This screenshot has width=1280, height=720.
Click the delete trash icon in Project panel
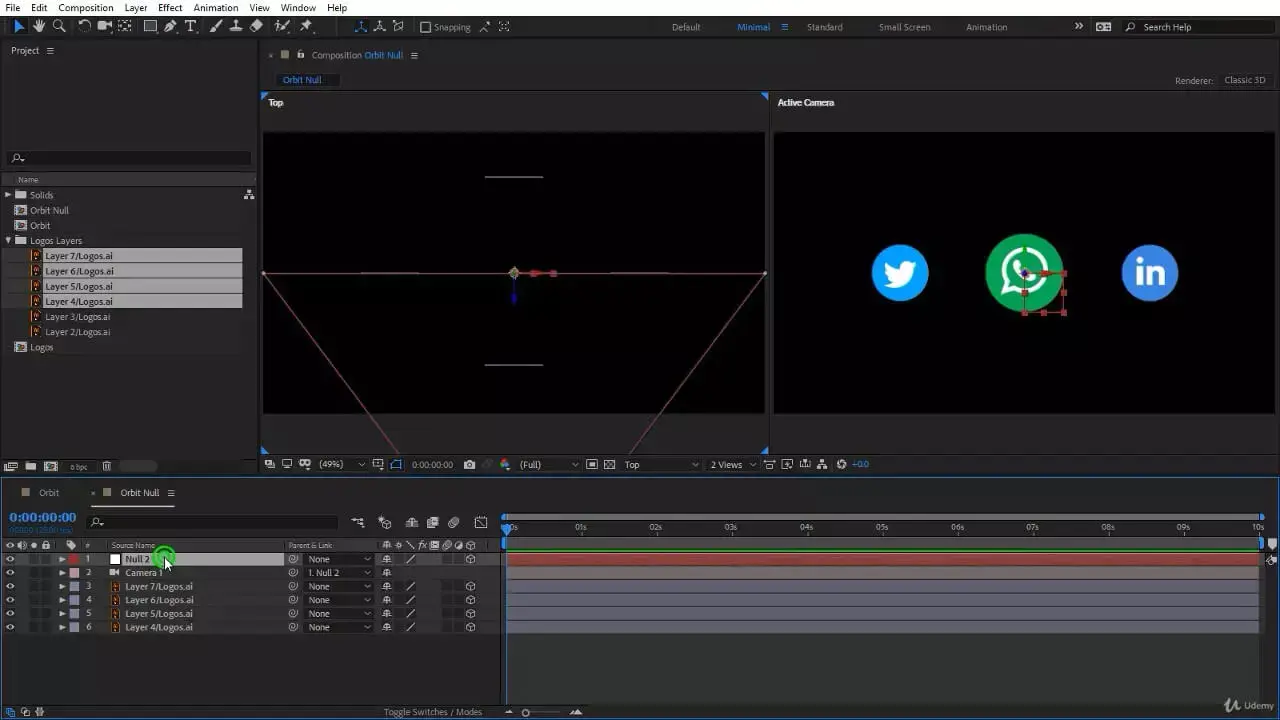(x=107, y=466)
